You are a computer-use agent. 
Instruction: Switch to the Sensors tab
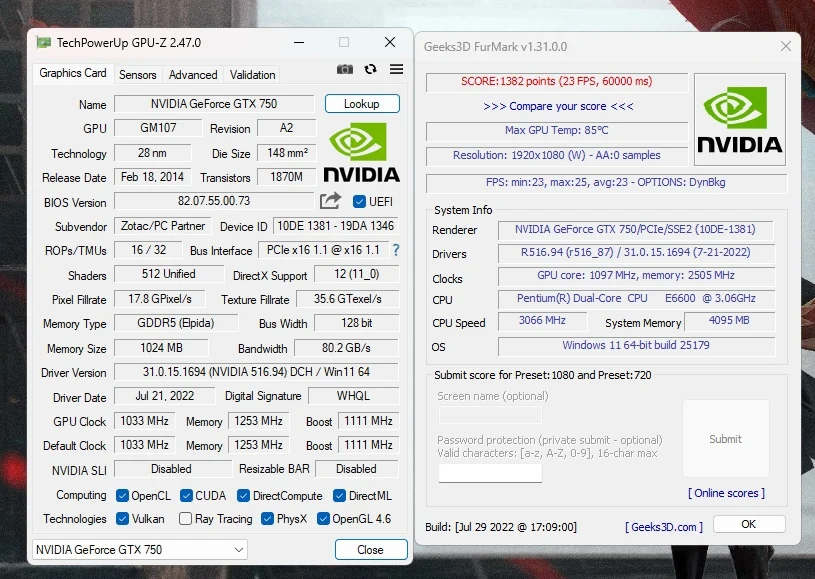pos(137,75)
